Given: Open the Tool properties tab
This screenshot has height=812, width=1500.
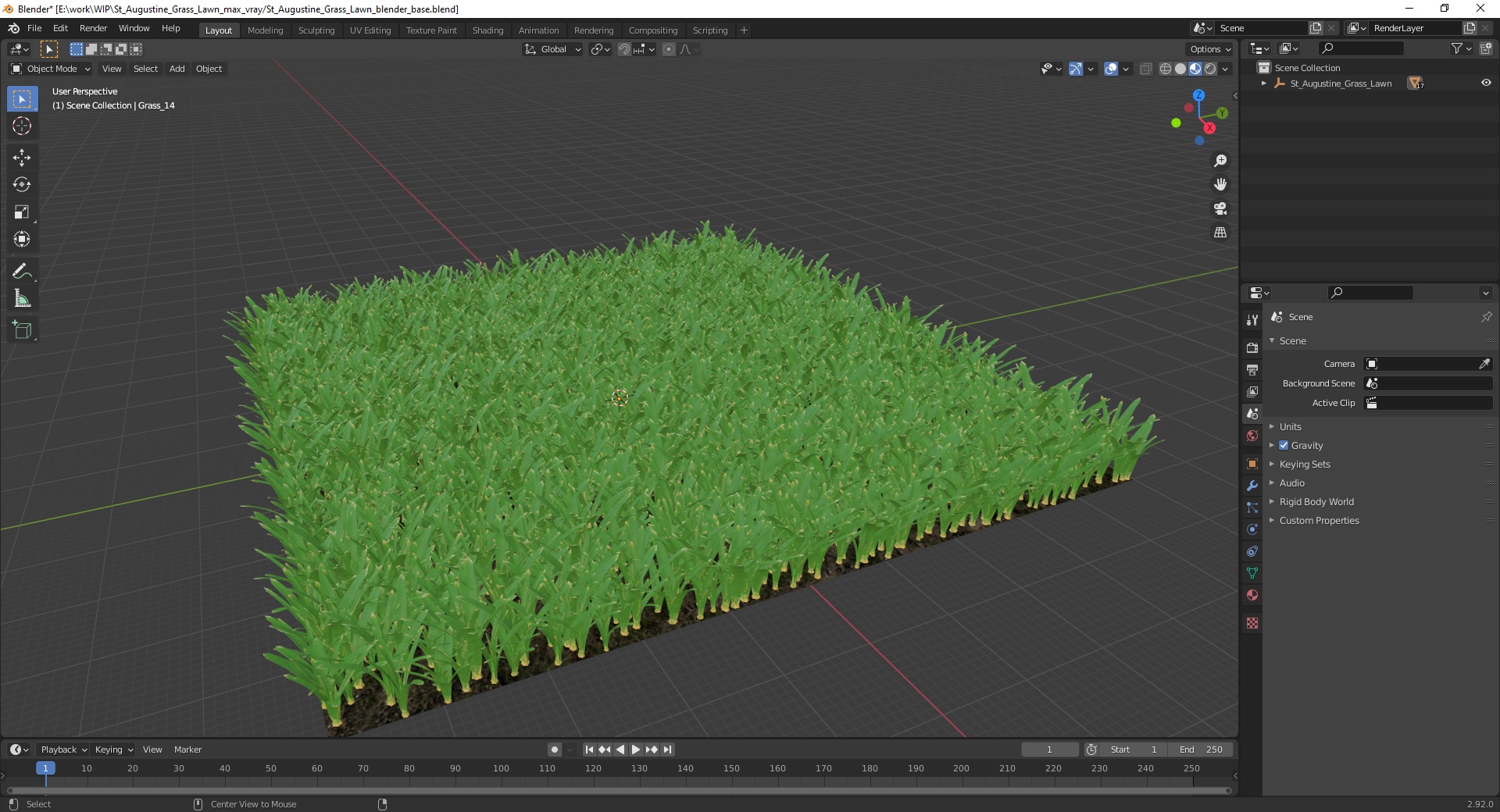Looking at the screenshot, I should 1252,319.
